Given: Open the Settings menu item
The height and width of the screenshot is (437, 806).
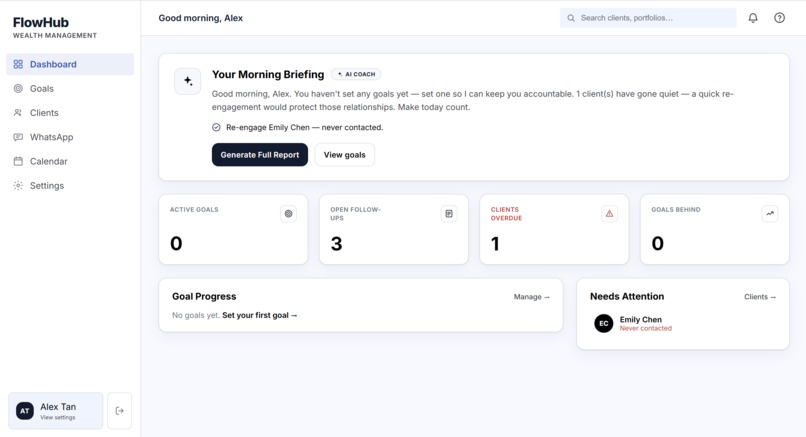Looking at the screenshot, I should pyautogui.click(x=70, y=186).
